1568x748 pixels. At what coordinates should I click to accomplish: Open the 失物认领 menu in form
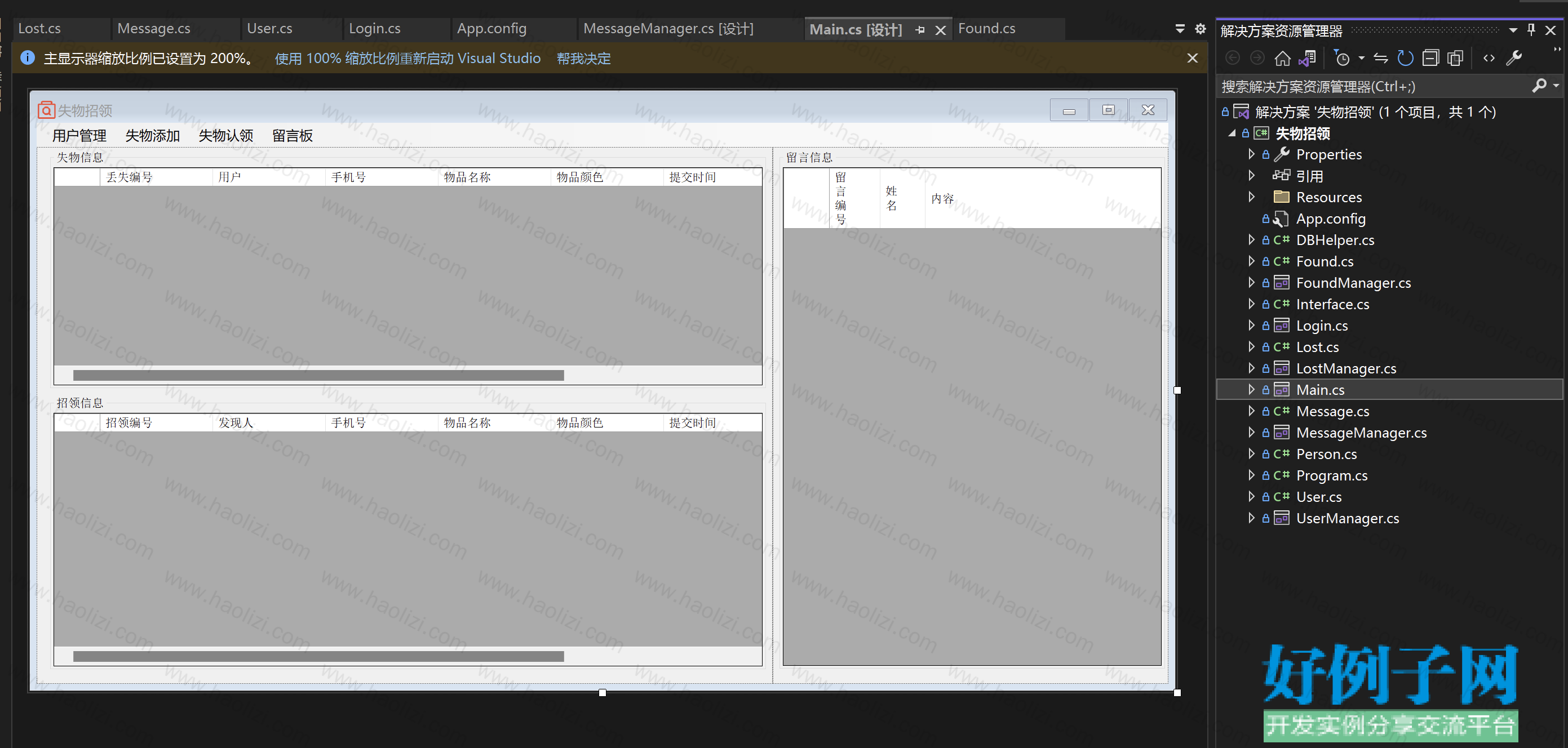pos(226,136)
